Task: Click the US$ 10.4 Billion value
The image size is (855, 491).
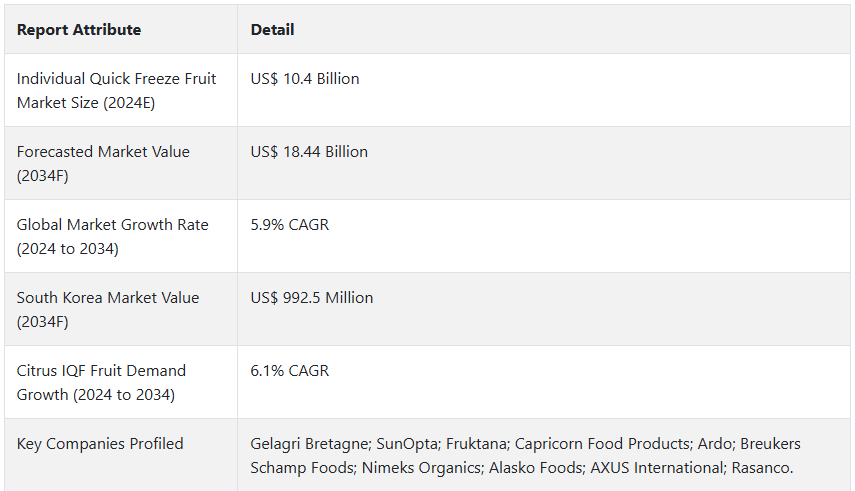Action: [305, 79]
